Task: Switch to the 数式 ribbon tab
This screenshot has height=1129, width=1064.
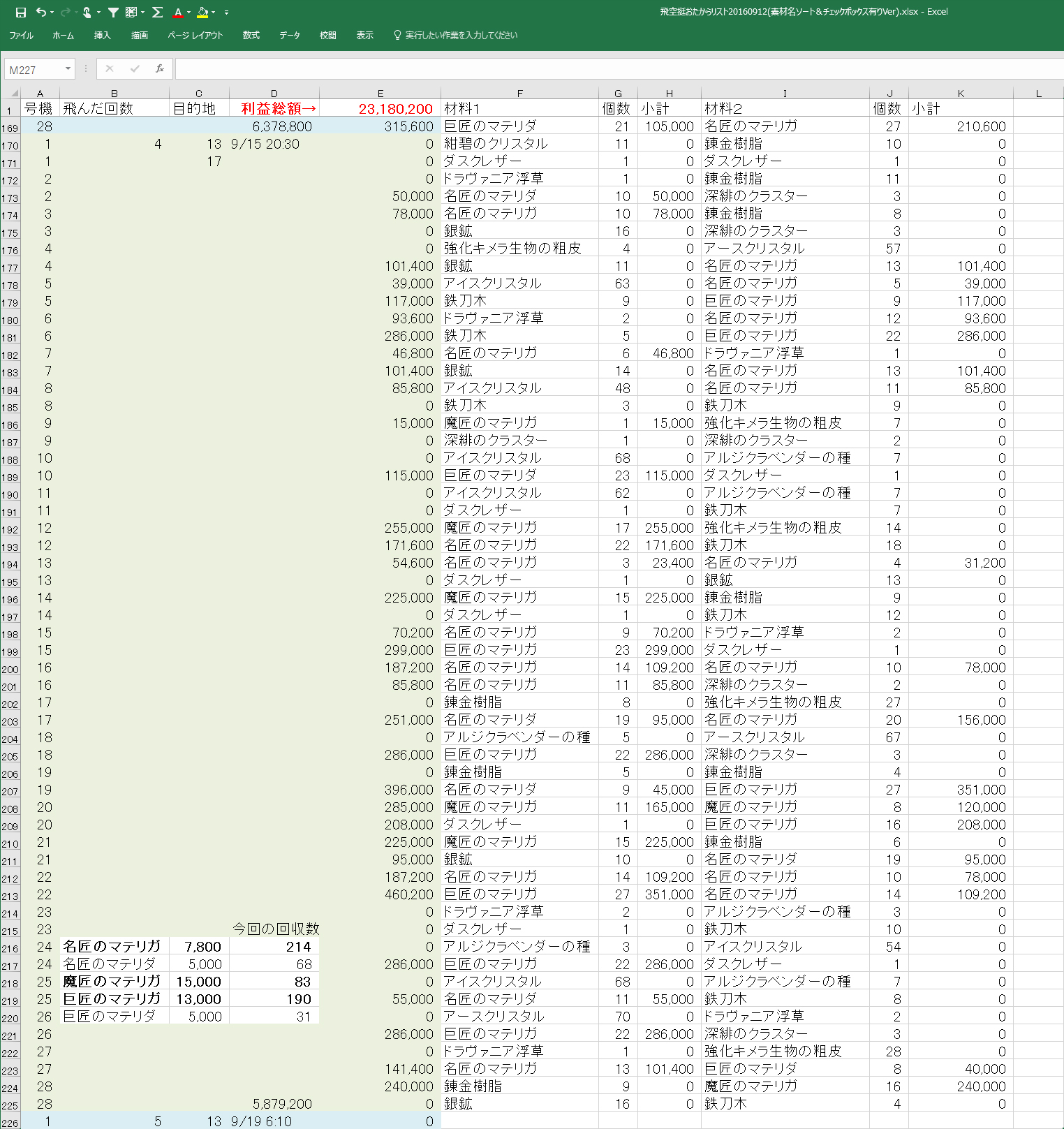Action: (x=251, y=36)
